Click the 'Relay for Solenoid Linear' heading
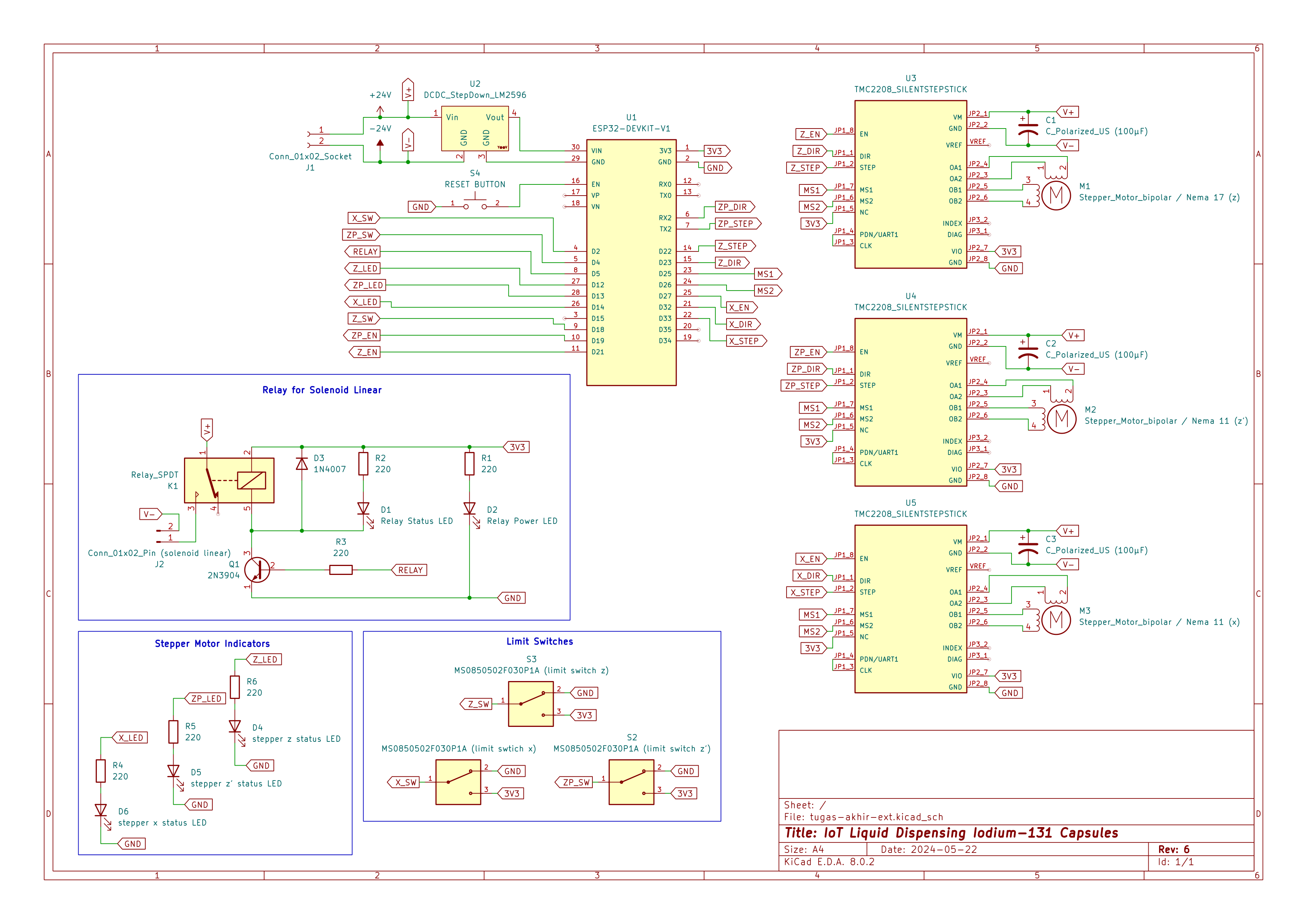The height and width of the screenshot is (924, 1307). click(322, 390)
